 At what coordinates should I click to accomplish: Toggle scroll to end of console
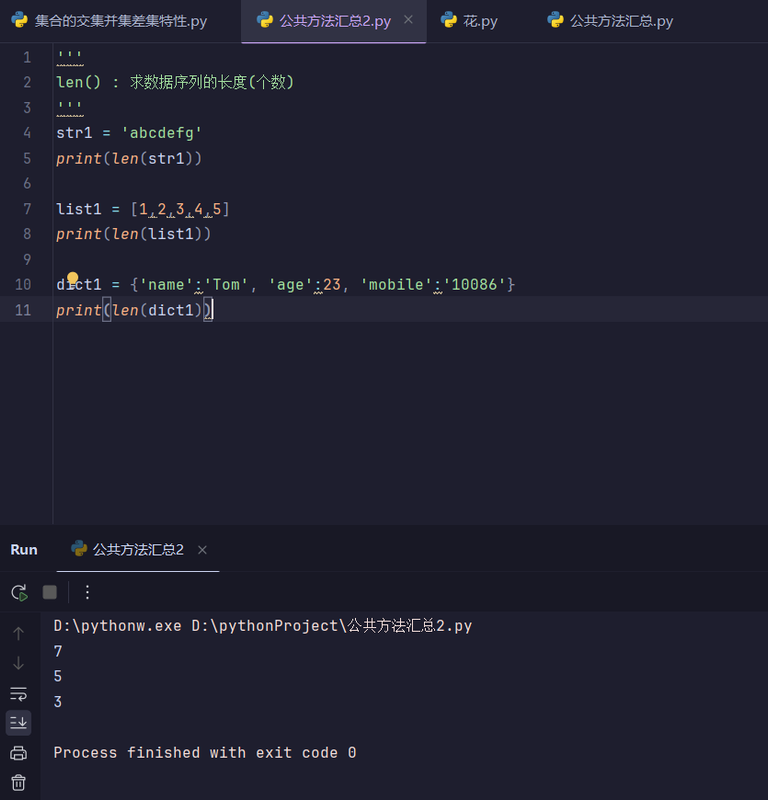[x=18, y=723]
